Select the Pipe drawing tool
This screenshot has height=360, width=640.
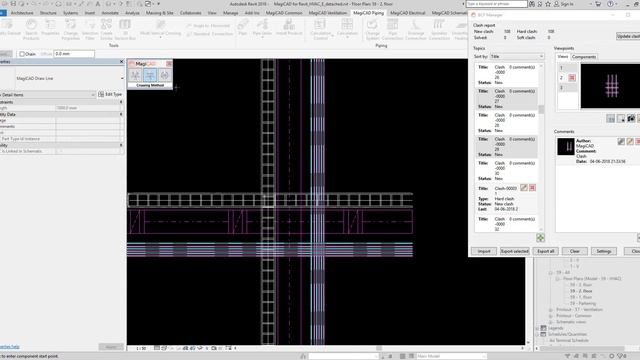(x=242, y=27)
